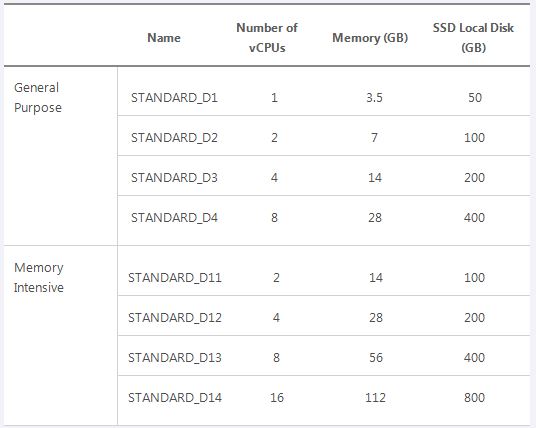Select the 50 SSD disk value
Screen dimensions: 536x428
point(475,98)
